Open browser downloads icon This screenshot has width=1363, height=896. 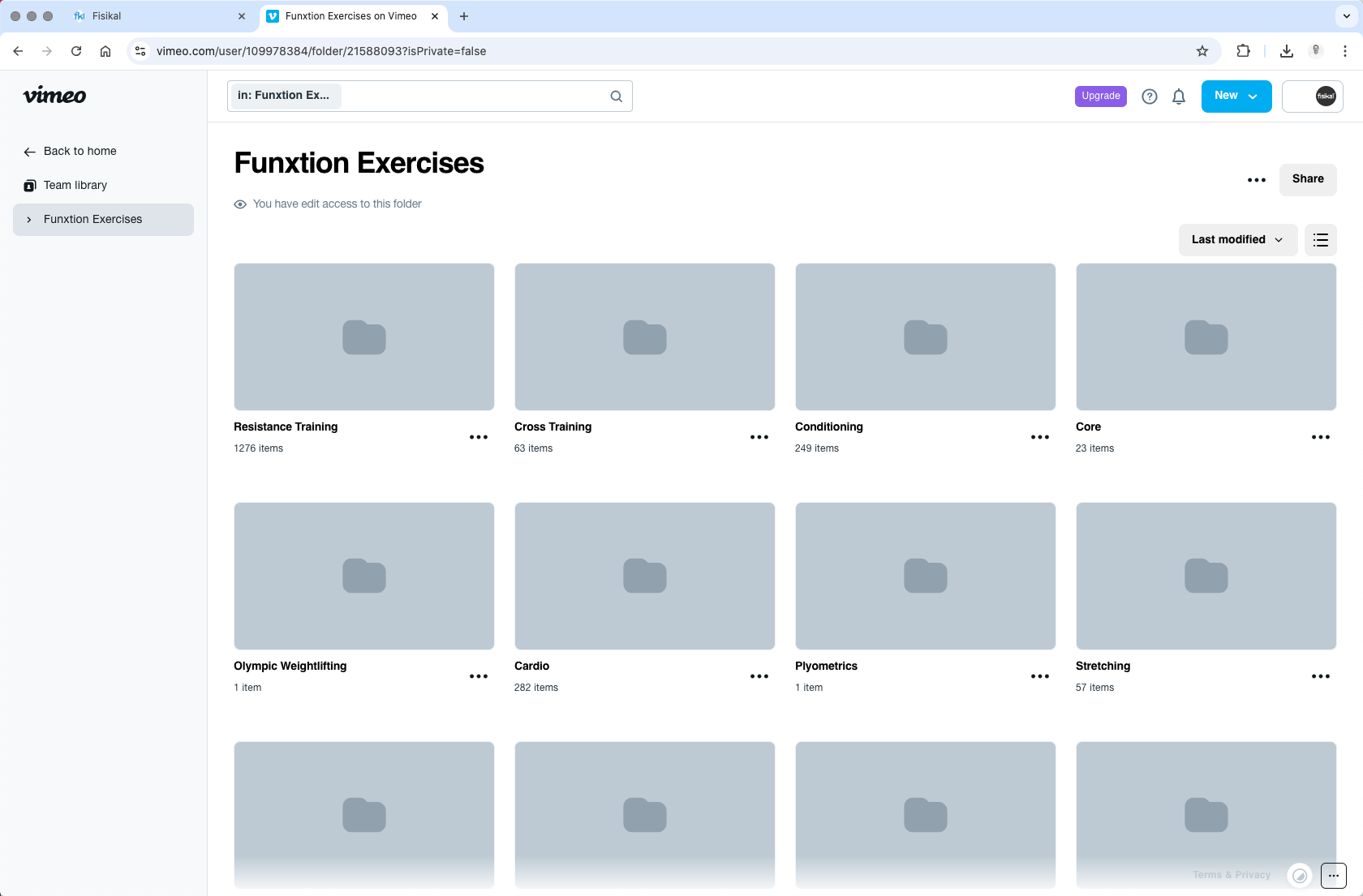(1287, 51)
